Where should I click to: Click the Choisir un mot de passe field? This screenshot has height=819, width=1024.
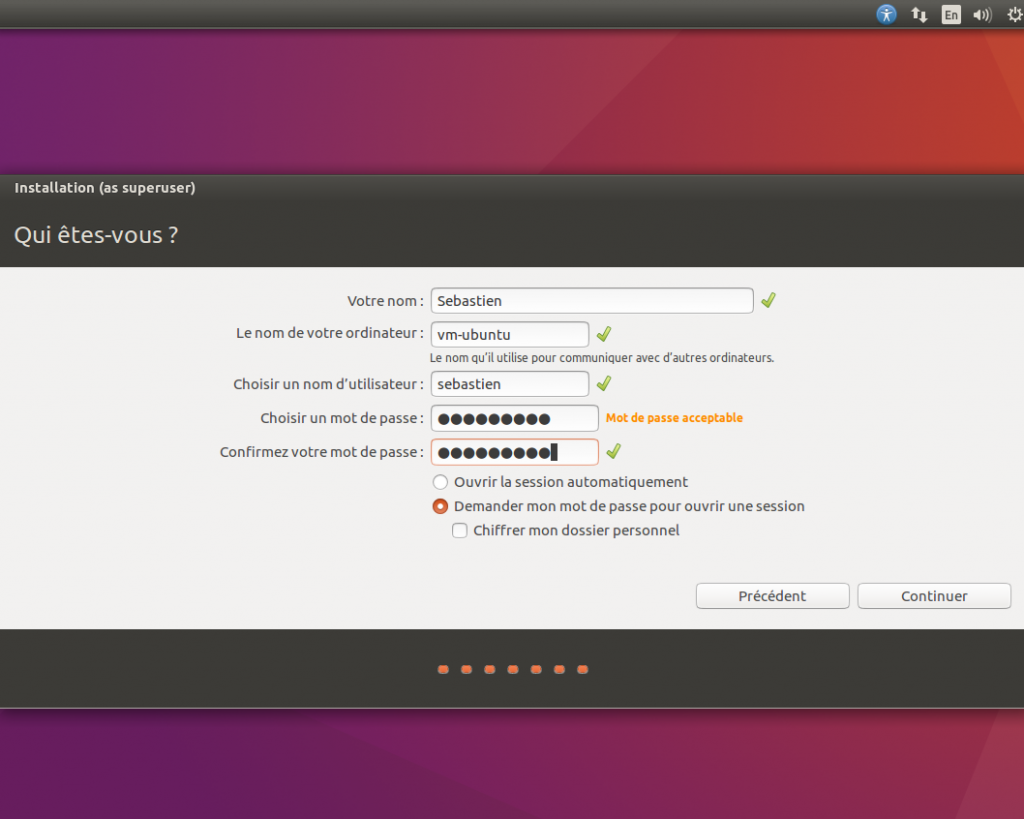[514, 418]
